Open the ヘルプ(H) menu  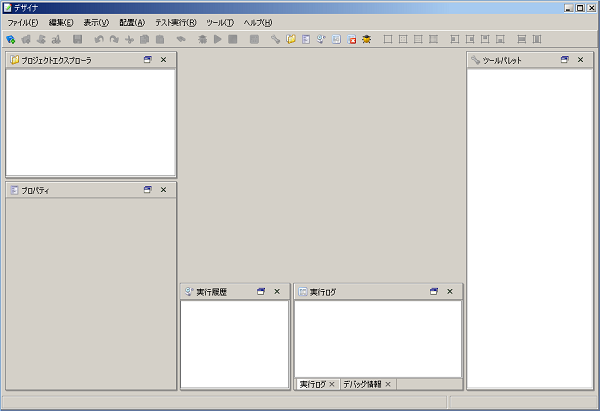pyautogui.click(x=258, y=22)
